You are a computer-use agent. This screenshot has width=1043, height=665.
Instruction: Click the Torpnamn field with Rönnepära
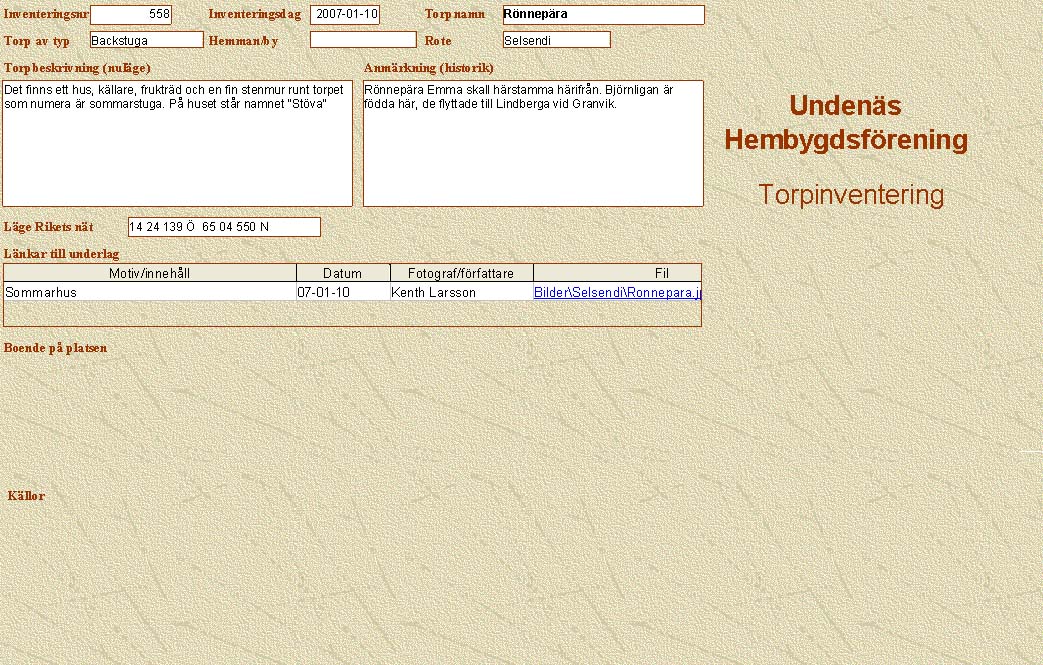pos(603,15)
